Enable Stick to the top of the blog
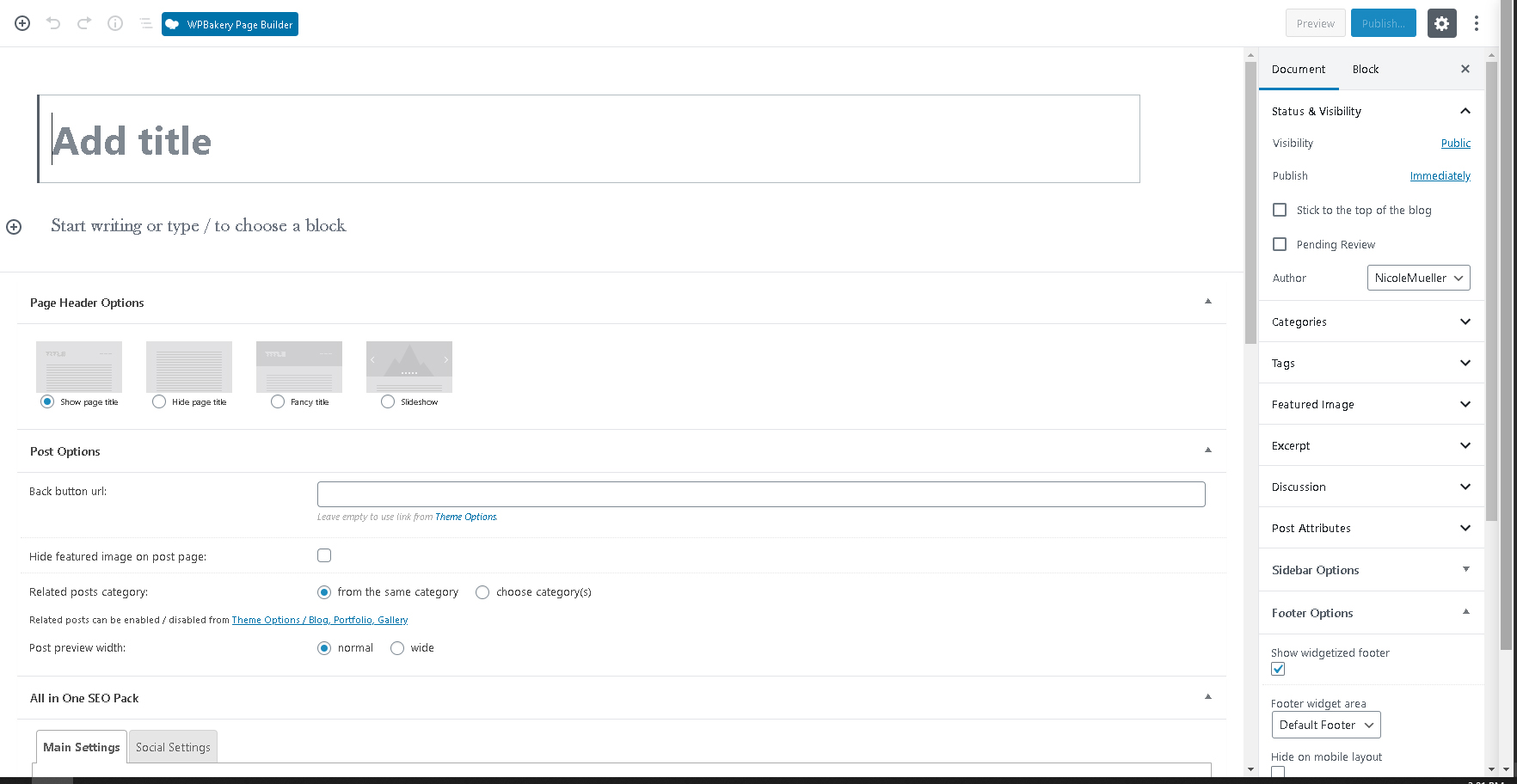1517x784 pixels. click(x=1280, y=210)
